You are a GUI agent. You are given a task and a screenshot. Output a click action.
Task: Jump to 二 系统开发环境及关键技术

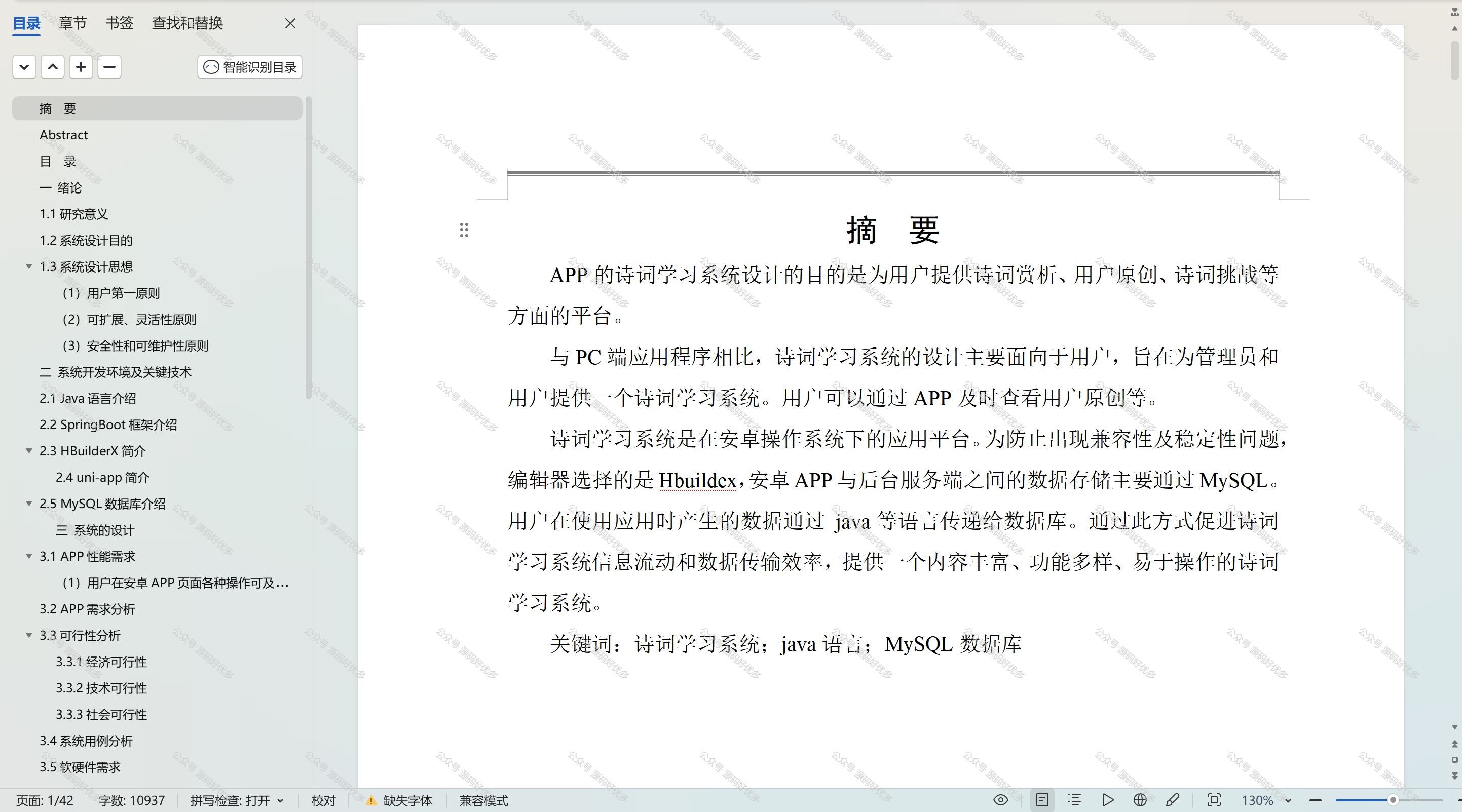[x=157, y=372]
